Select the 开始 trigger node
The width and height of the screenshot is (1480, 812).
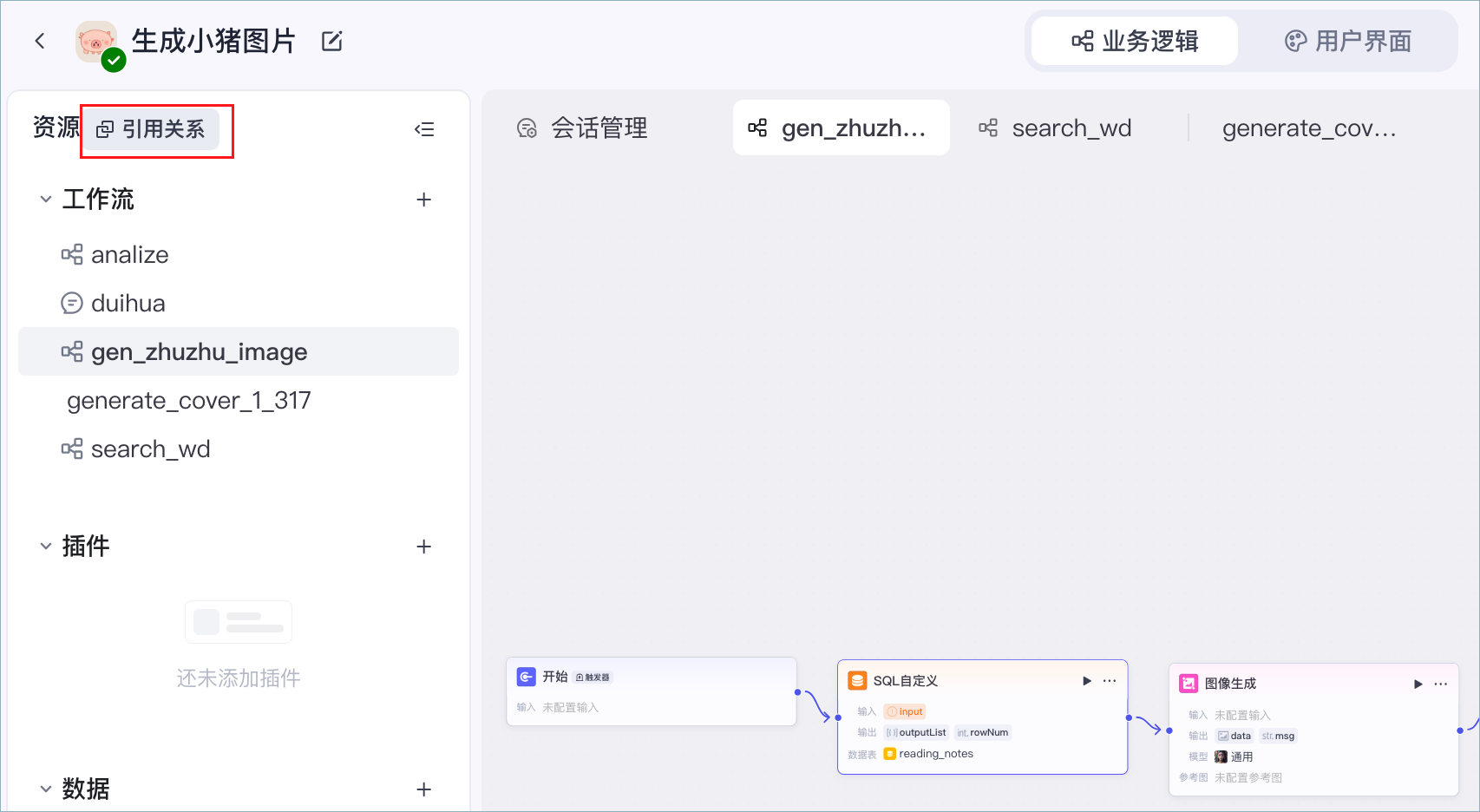(x=652, y=691)
